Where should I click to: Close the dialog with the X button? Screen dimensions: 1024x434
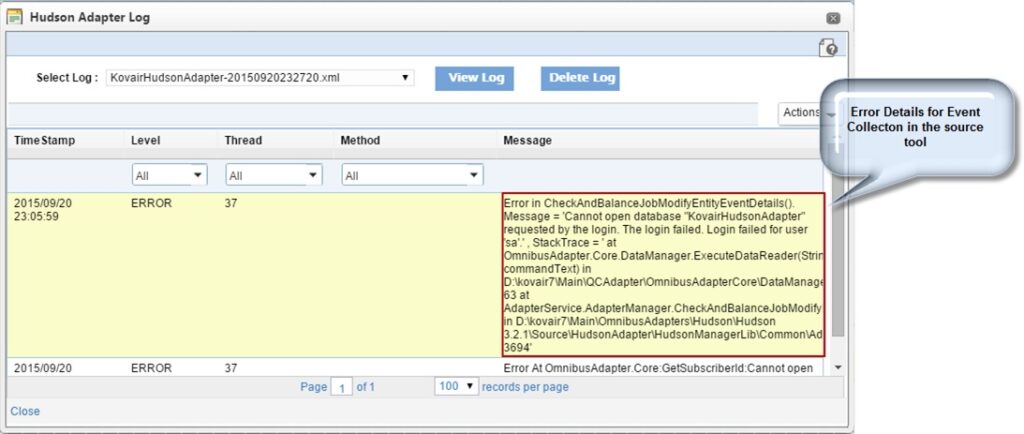point(833,18)
